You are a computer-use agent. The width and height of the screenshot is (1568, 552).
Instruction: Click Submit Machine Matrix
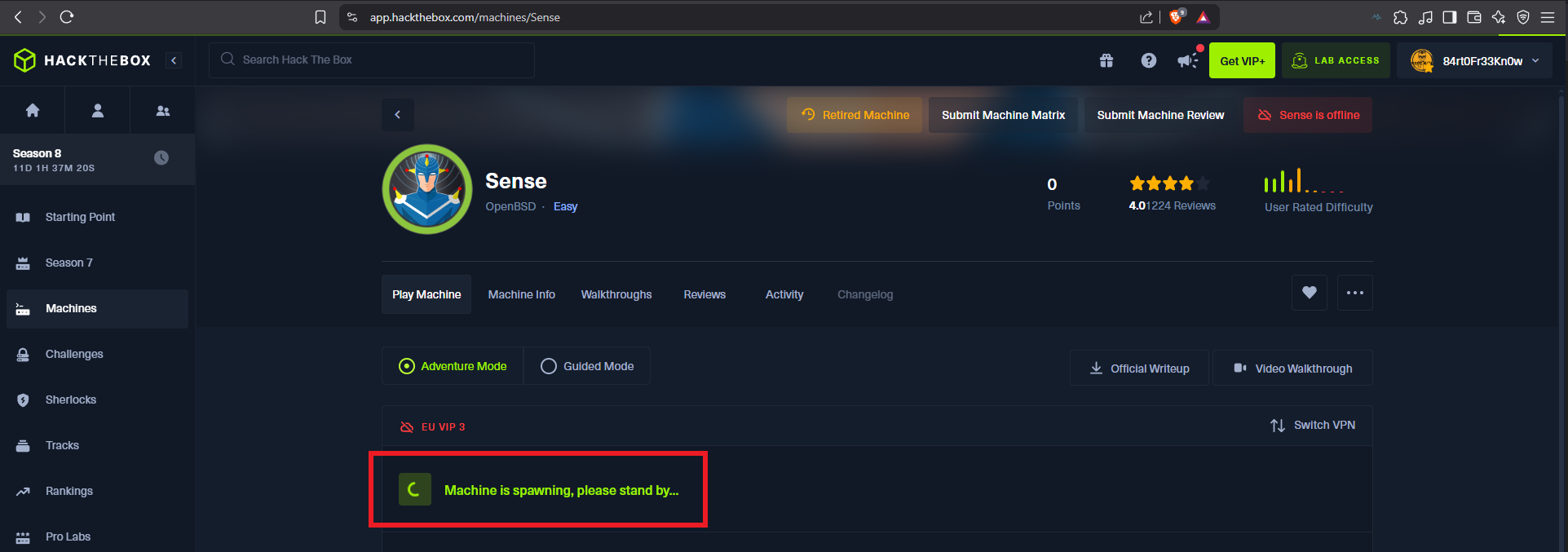[1003, 115]
